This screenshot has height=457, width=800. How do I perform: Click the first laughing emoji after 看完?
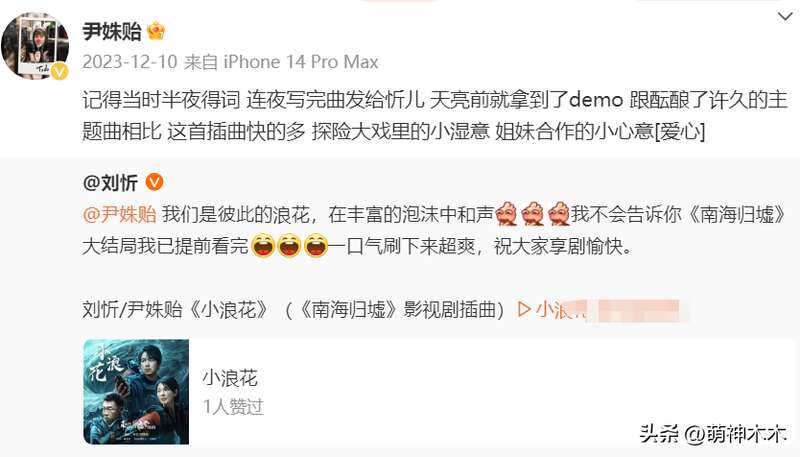pos(263,245)
